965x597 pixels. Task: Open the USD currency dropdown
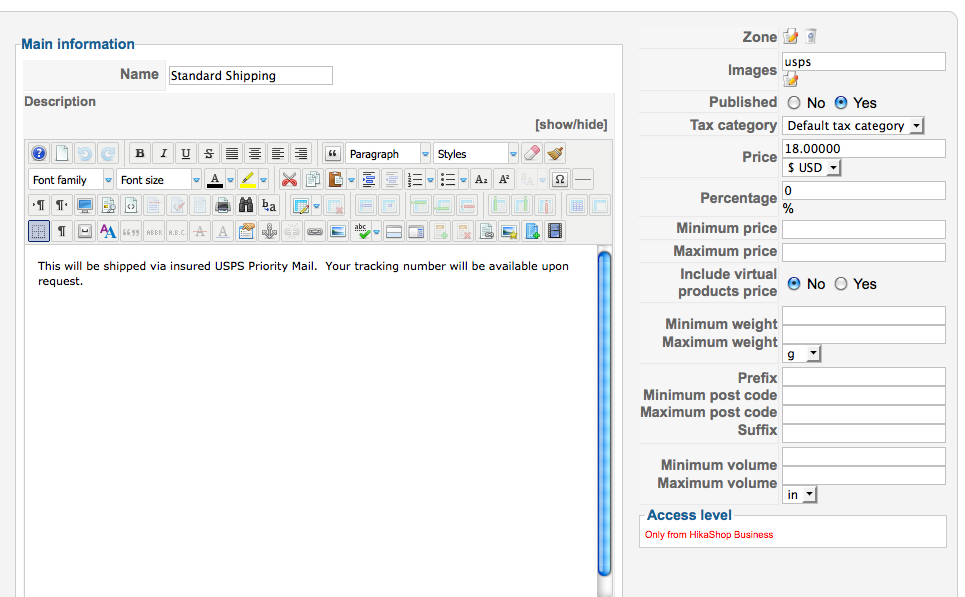812,167
